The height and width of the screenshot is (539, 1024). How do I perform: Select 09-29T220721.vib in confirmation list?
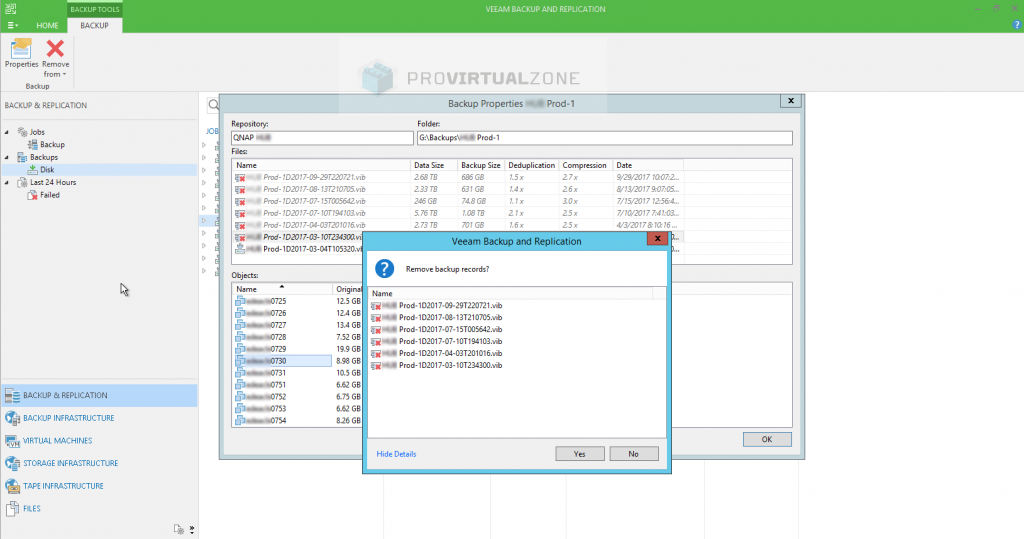point(437,306)
